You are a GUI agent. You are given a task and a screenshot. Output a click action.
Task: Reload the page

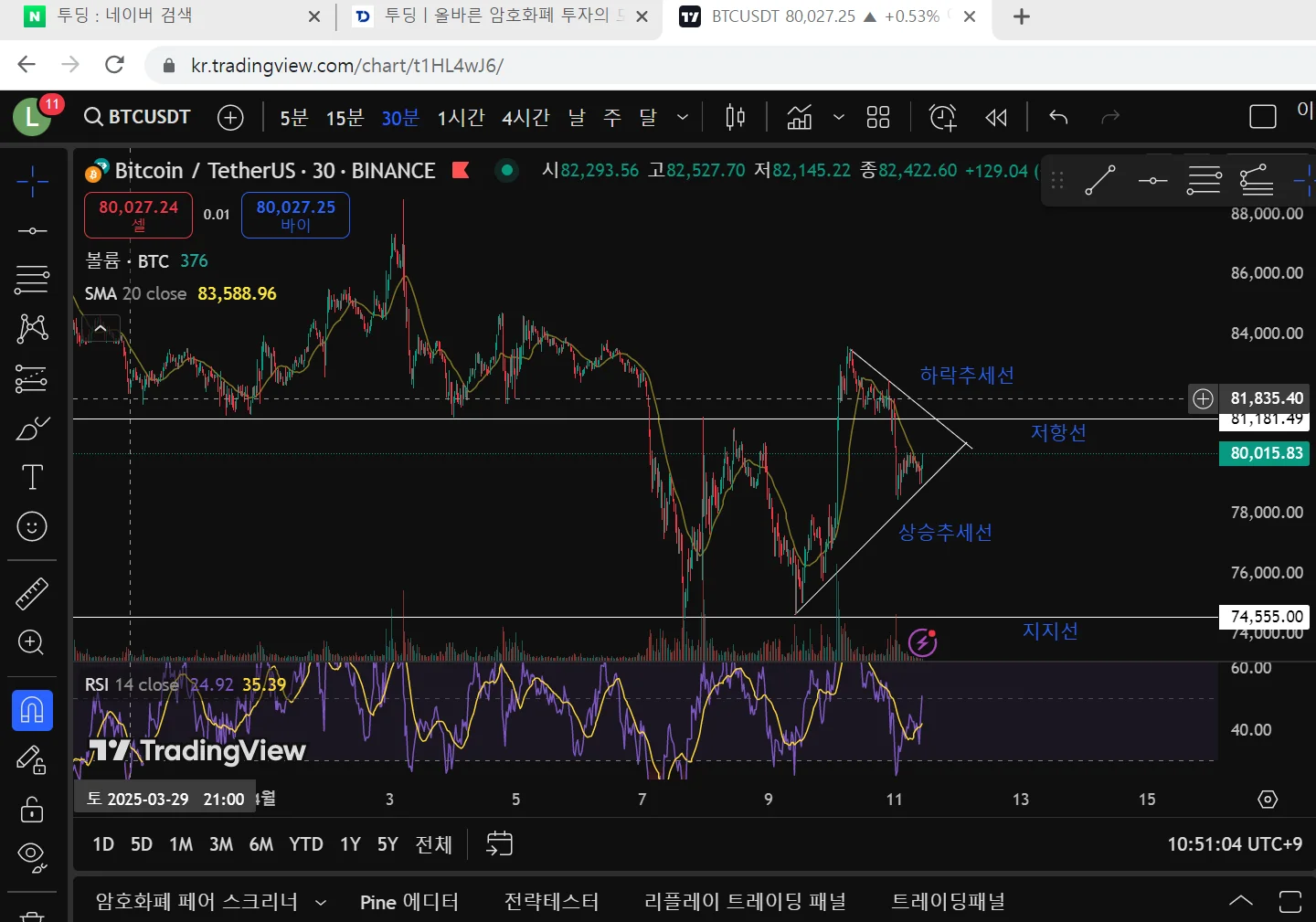click(x=114, y=65)
